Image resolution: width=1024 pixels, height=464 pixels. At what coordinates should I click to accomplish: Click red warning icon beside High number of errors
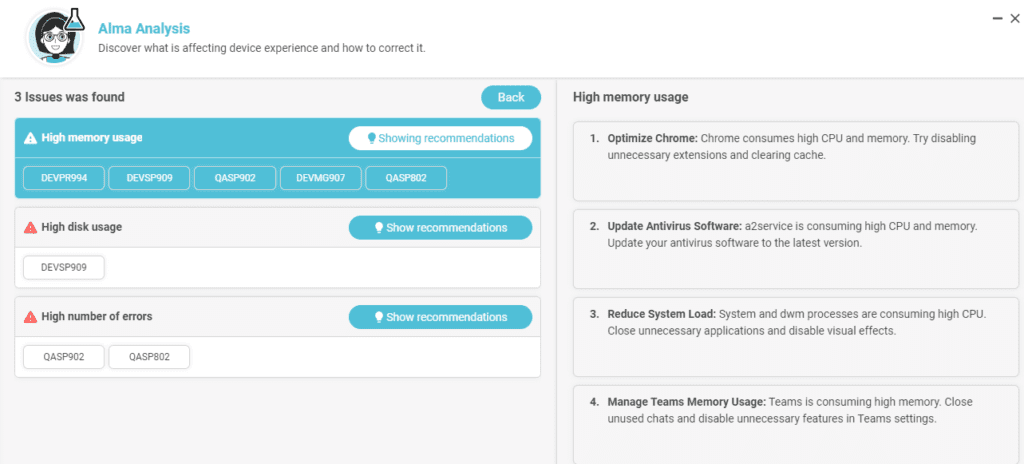(30, 317)
